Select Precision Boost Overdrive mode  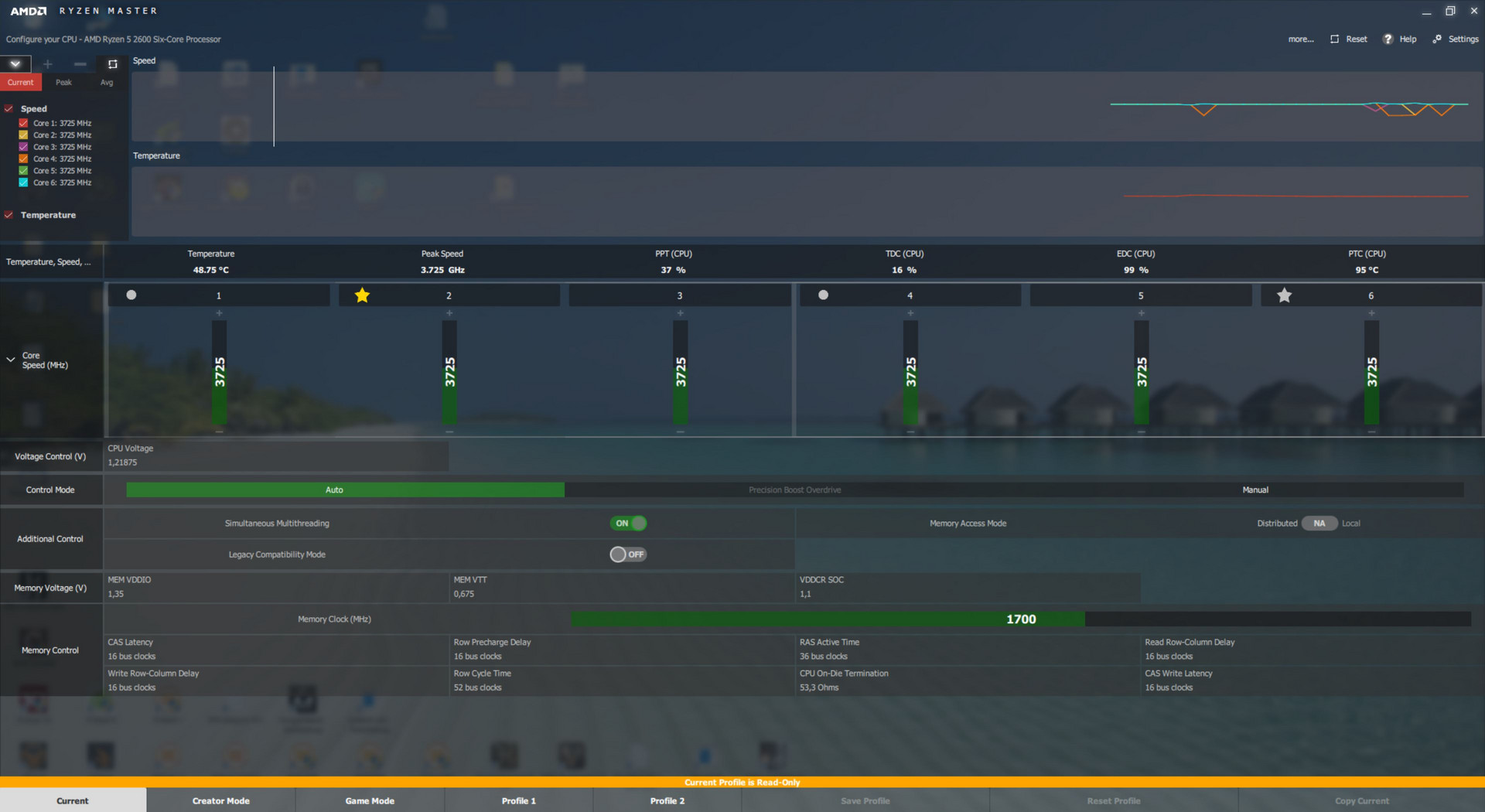[794, 490]
